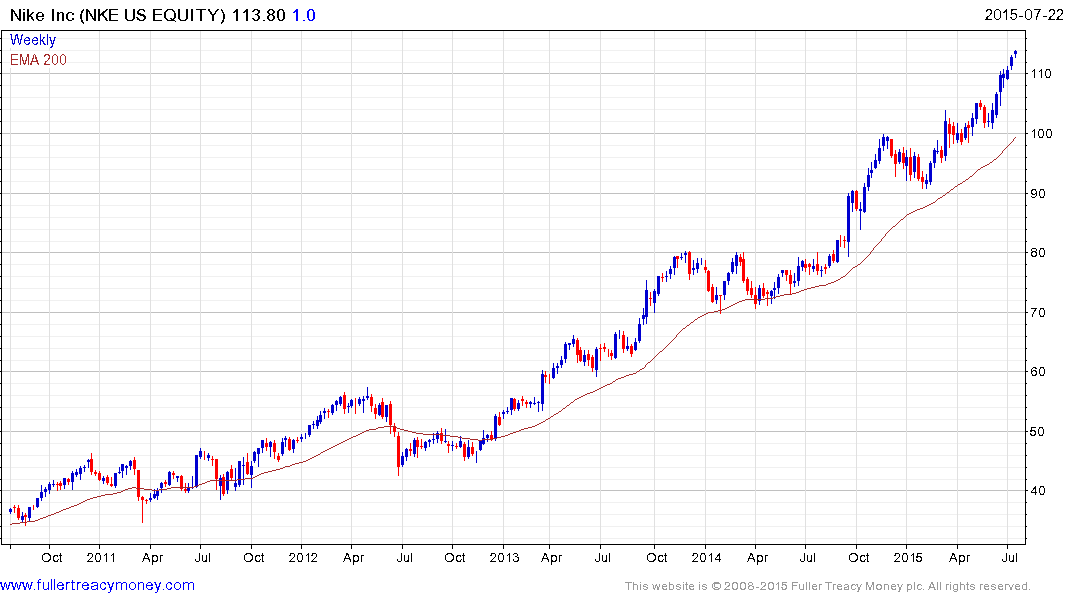Click the EMA 200 legend label
The height and width of the screenshot is (600, 1075).
pyautogui.click(x=38, y=60)
